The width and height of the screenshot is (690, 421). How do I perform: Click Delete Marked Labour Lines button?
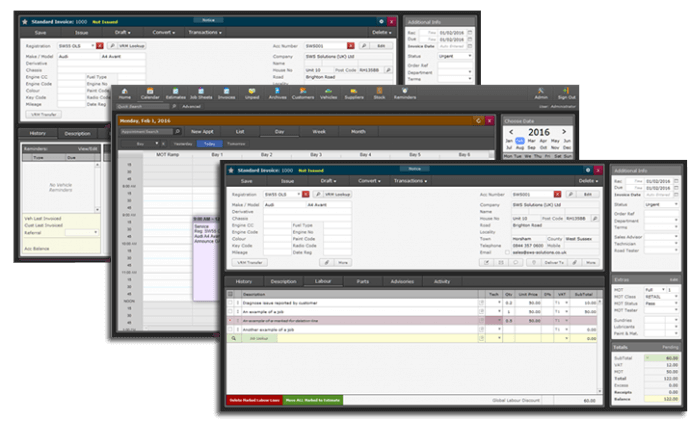click(x=254, y=400)
